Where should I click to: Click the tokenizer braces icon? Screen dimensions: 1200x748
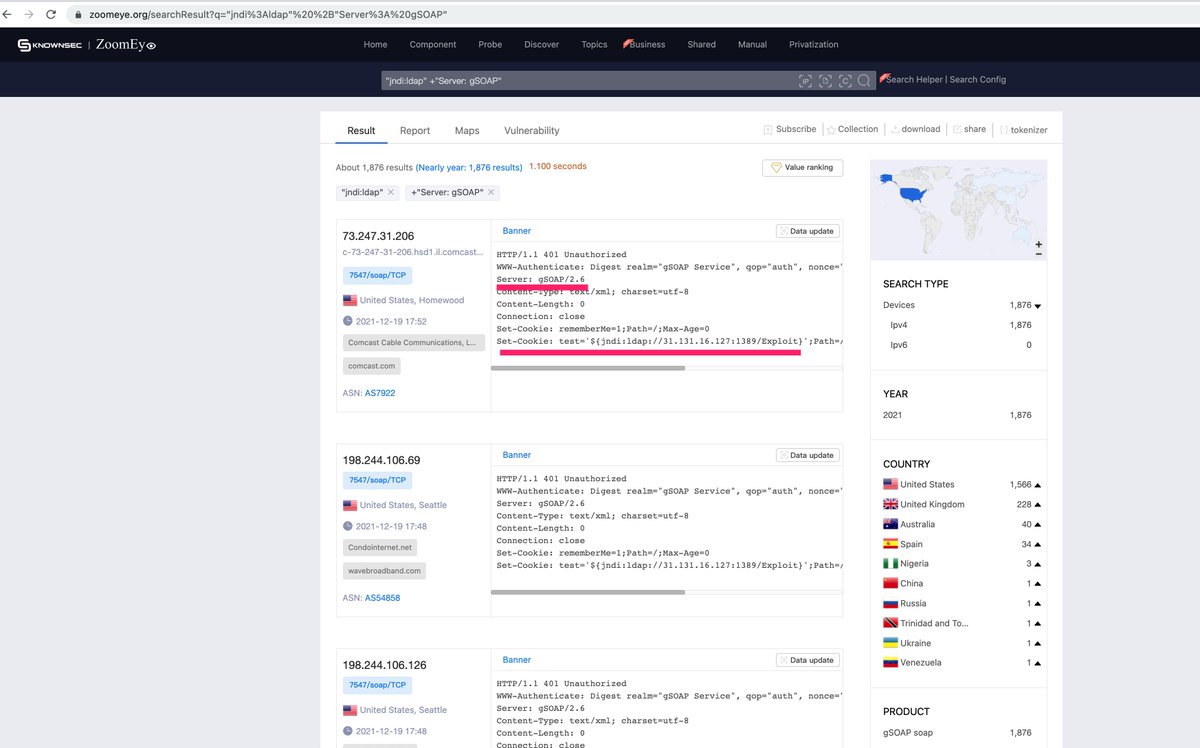tap(1003, 130)
